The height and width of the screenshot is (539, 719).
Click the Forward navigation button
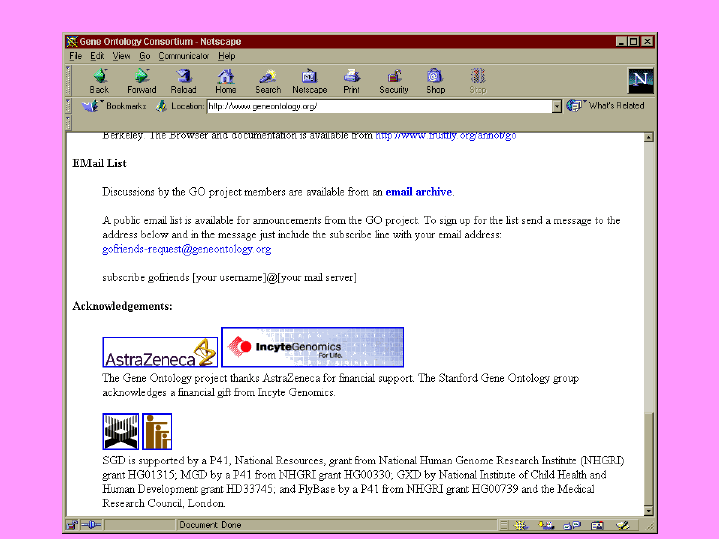[x=141, y=81]
